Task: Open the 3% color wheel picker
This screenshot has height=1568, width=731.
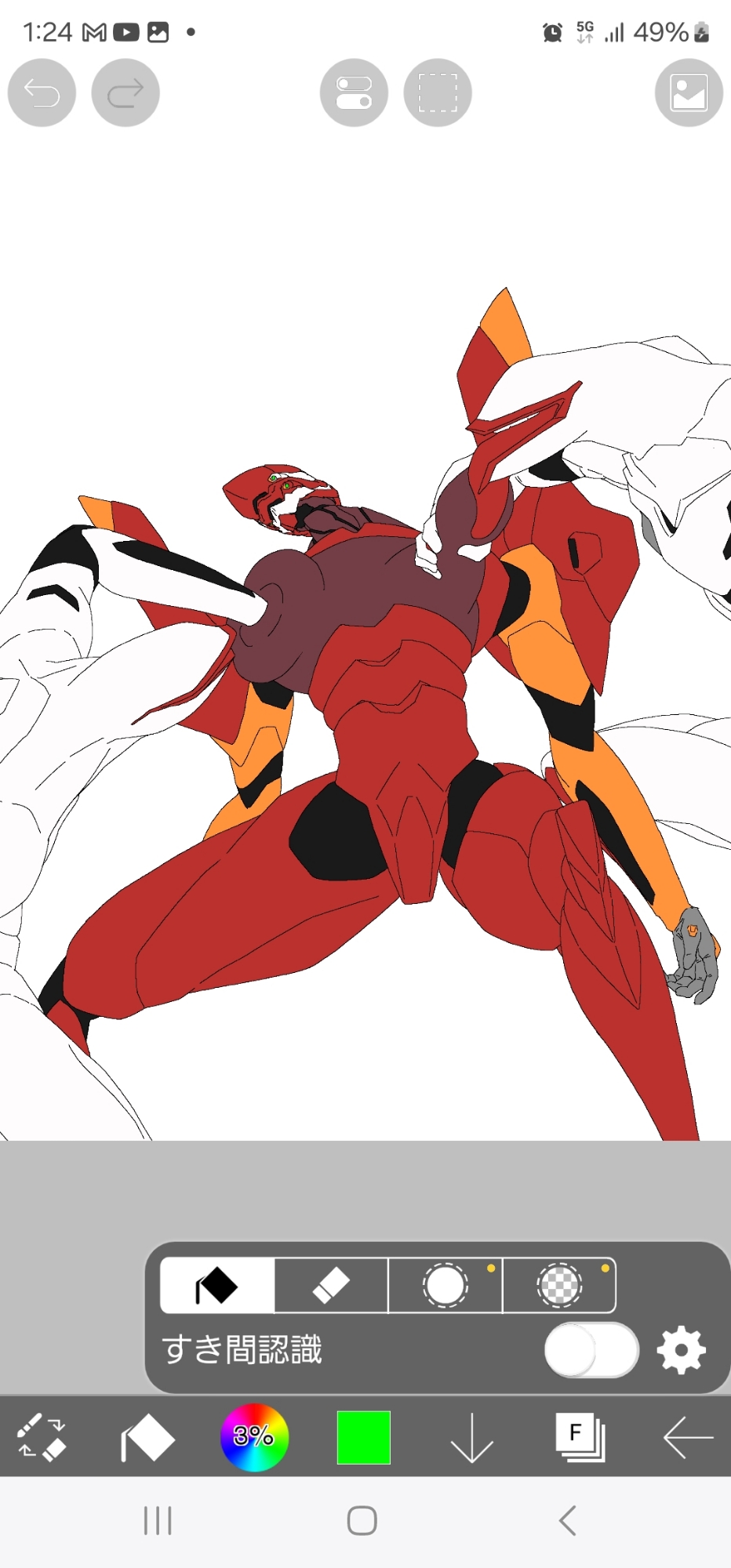Action: click(254, 1438)
